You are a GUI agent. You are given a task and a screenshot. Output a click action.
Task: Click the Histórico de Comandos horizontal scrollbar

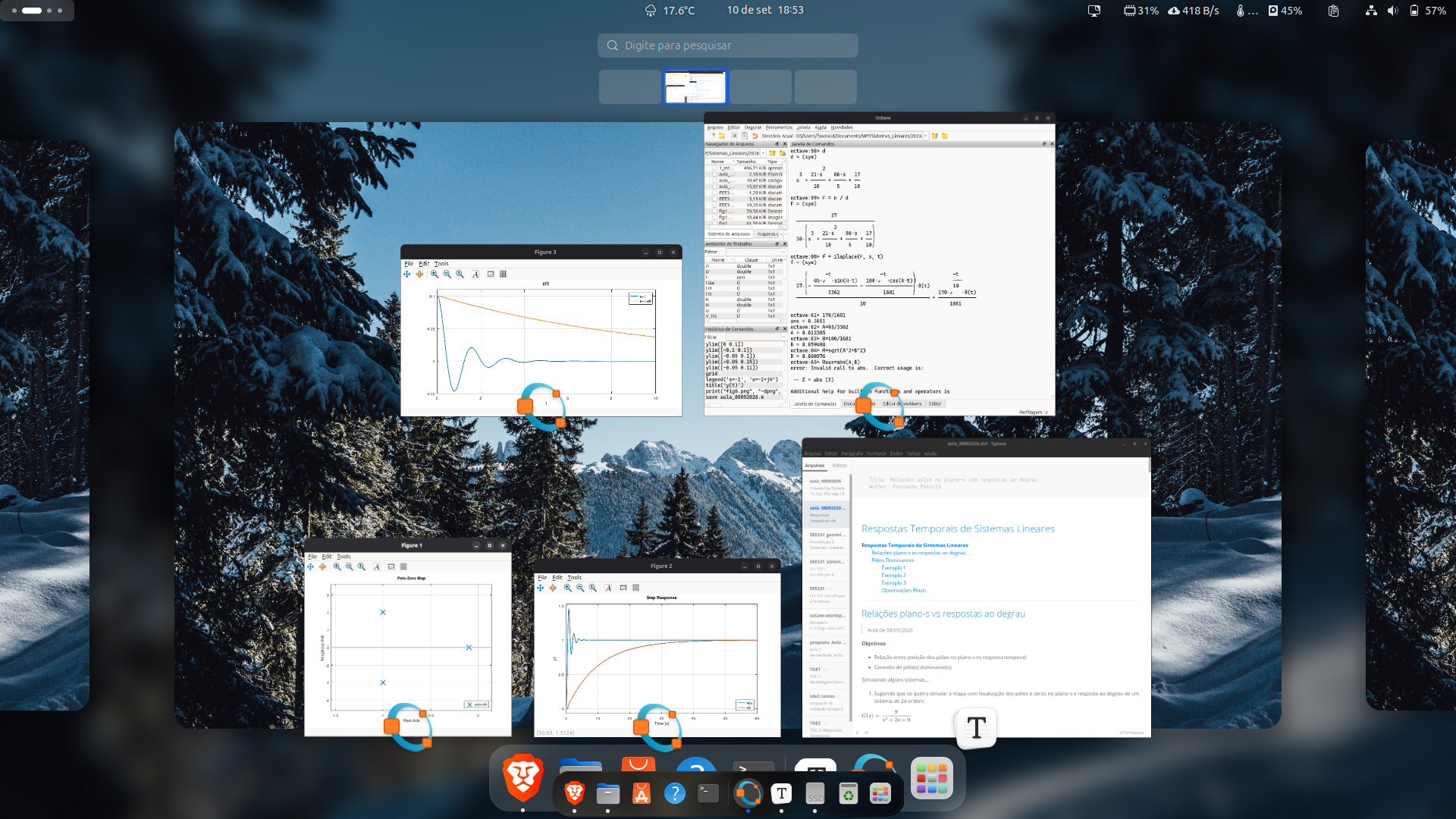click(x=744, y=404)
